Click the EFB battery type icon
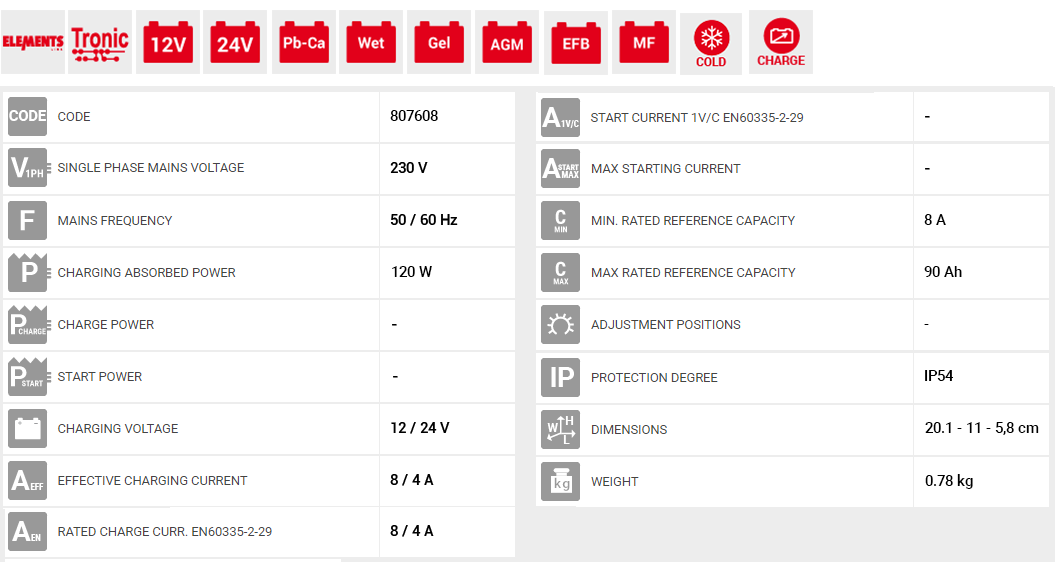This screenshot has height=562, width=1055. [576, 43]
